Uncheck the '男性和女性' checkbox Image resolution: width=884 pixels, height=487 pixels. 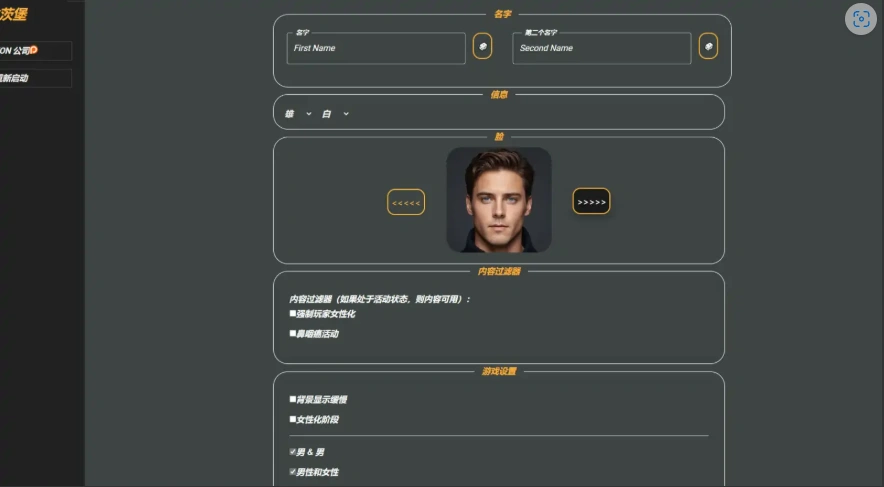(x=293, y=472)
